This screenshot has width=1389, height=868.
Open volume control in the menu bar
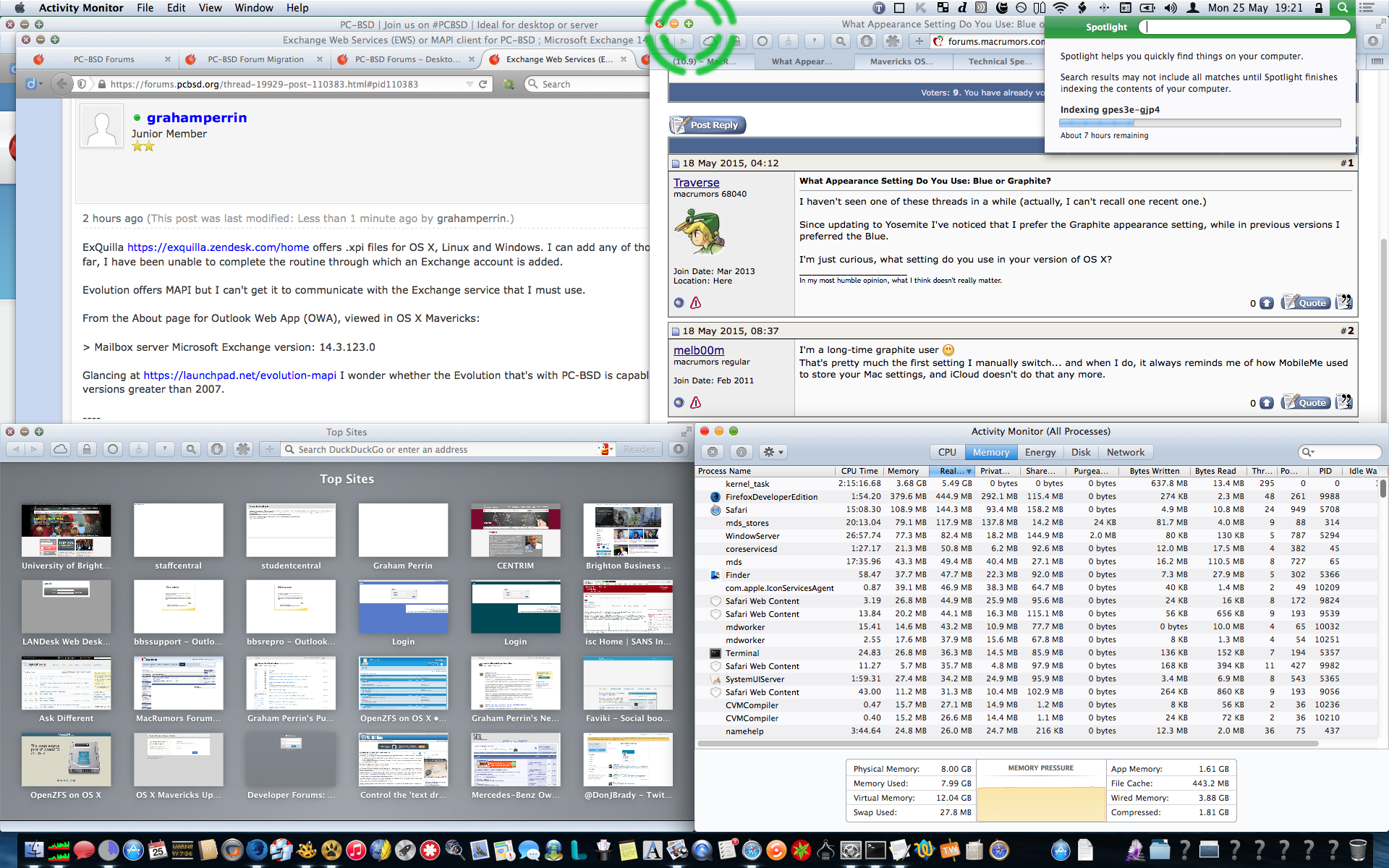click(1171, 8)
